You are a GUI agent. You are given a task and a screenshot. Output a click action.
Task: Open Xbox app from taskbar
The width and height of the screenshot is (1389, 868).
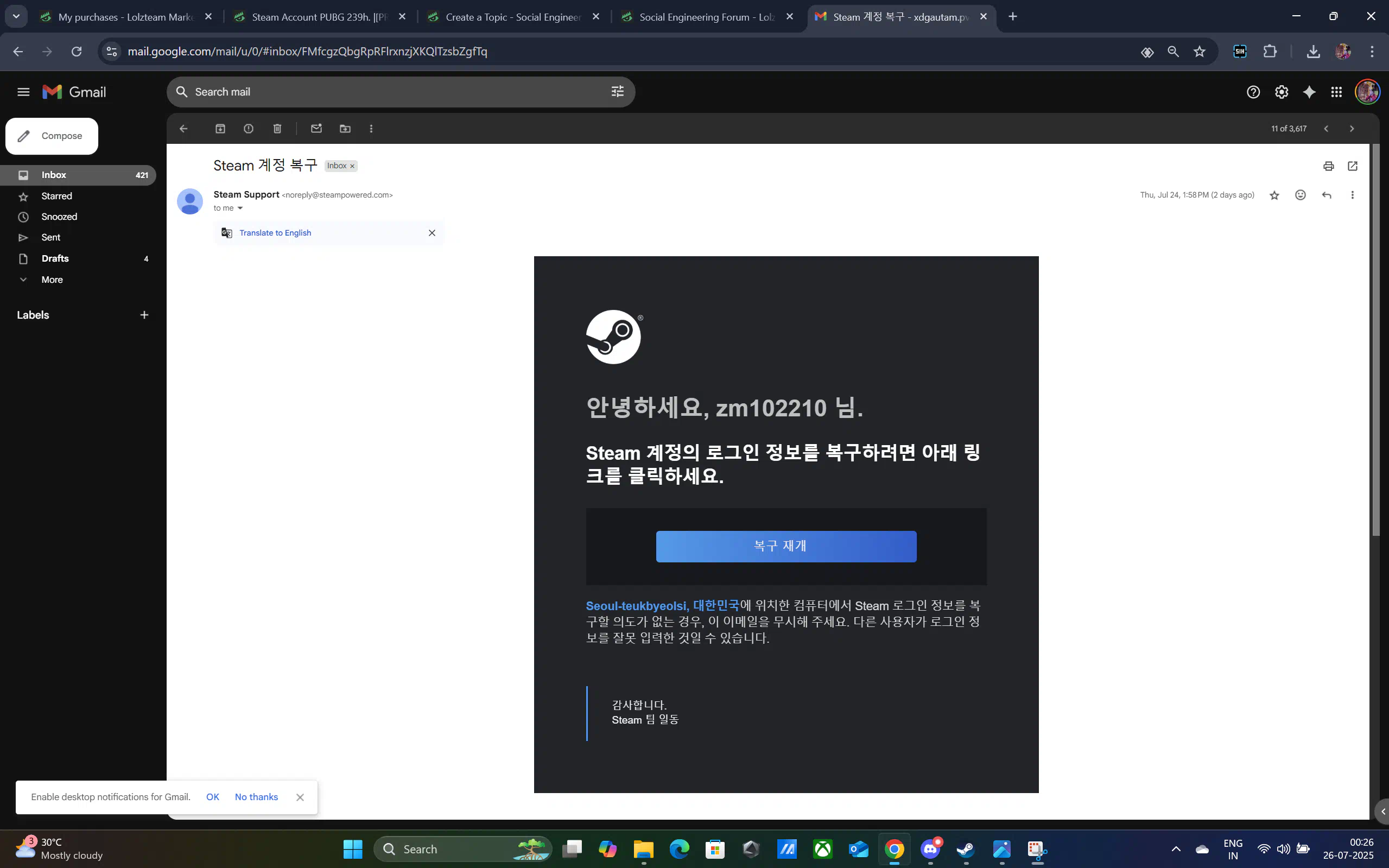[822, 849]
